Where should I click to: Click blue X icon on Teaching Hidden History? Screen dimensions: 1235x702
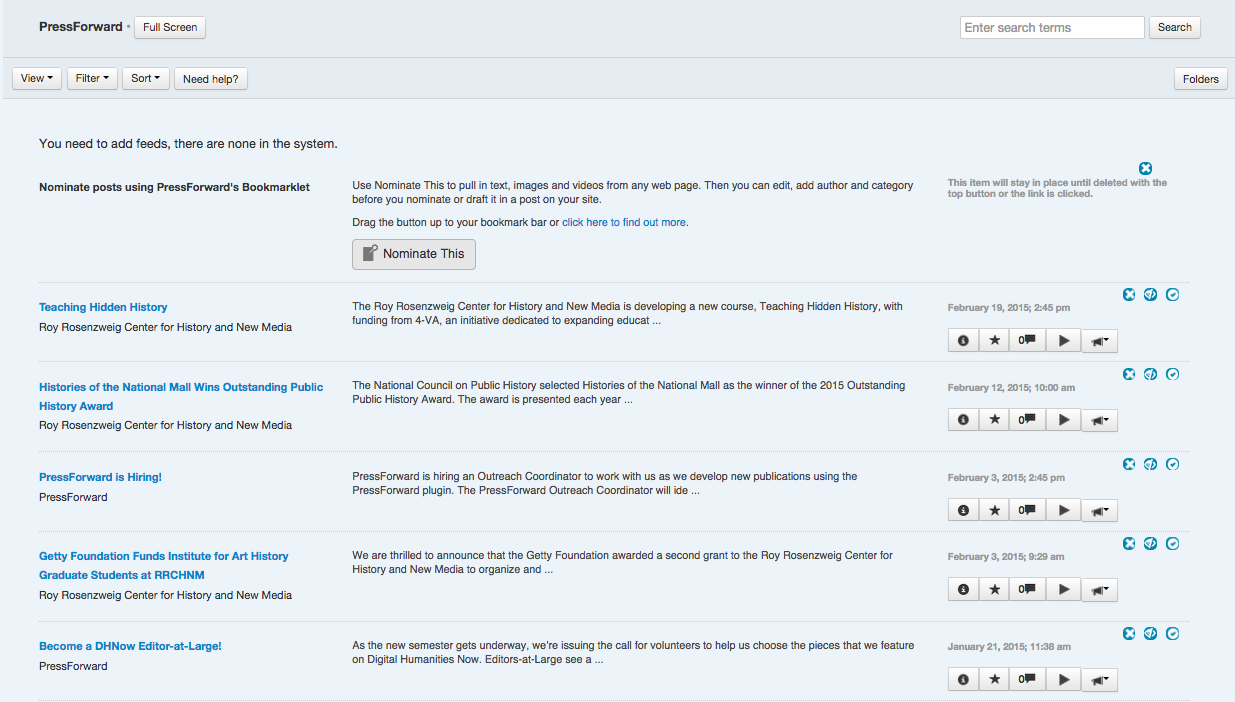point(1129,294)
